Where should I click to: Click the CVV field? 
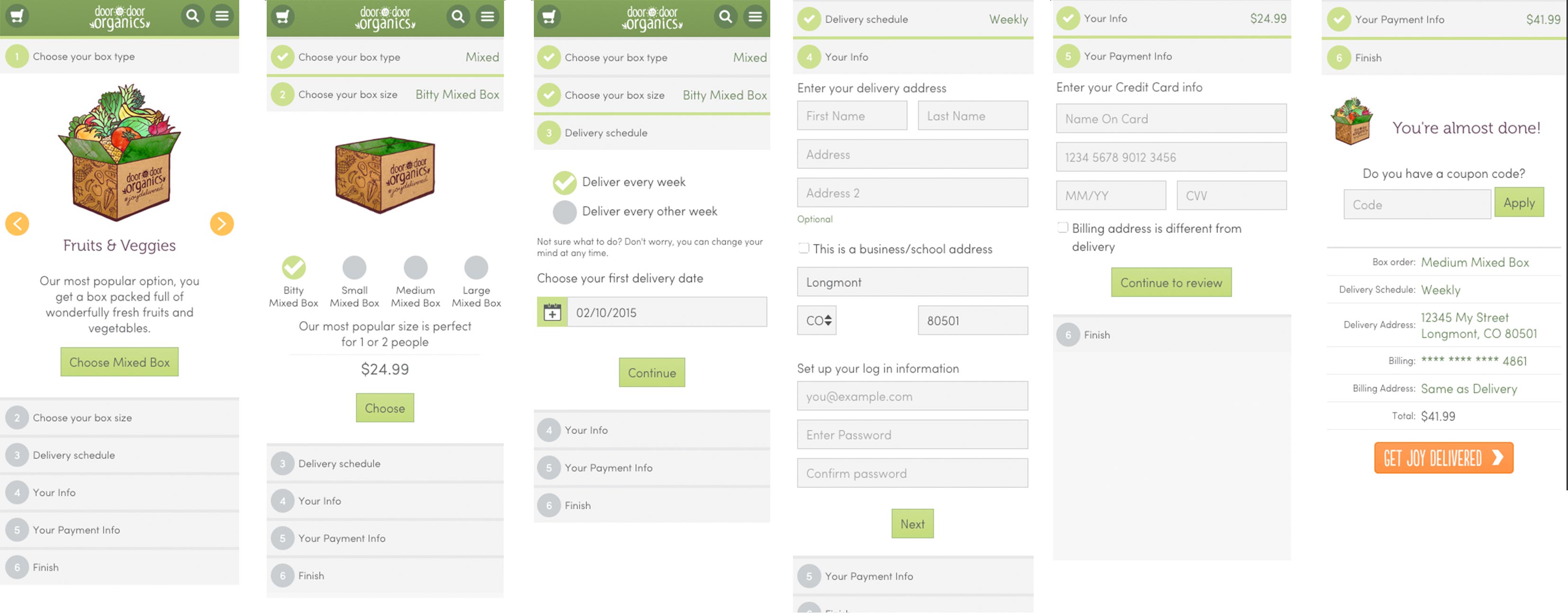tap(1231, 195)
